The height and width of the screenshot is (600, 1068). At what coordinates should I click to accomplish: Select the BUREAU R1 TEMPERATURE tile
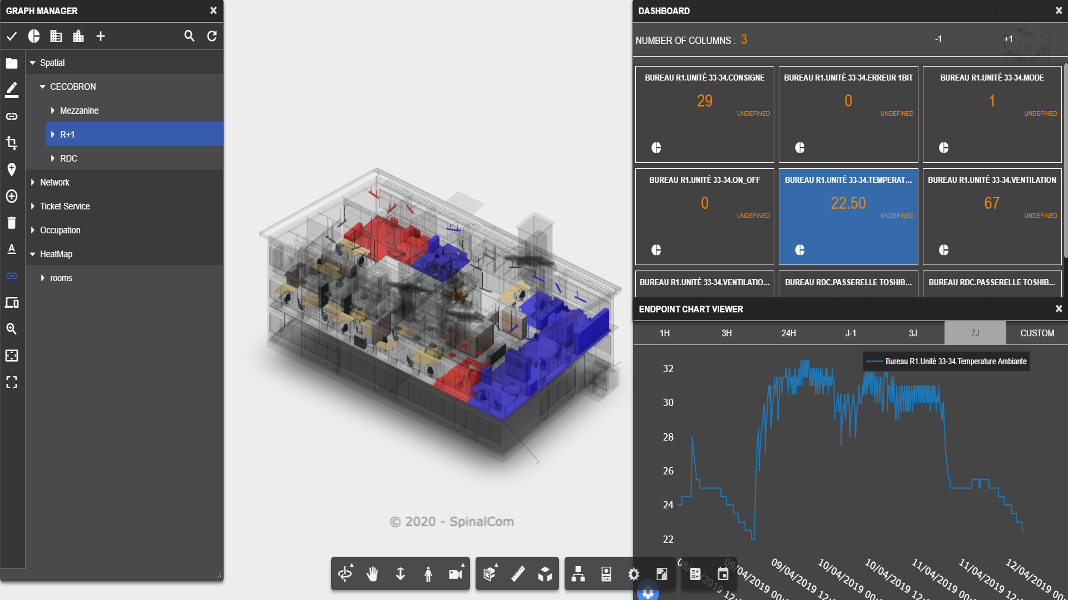click(848, 214)
